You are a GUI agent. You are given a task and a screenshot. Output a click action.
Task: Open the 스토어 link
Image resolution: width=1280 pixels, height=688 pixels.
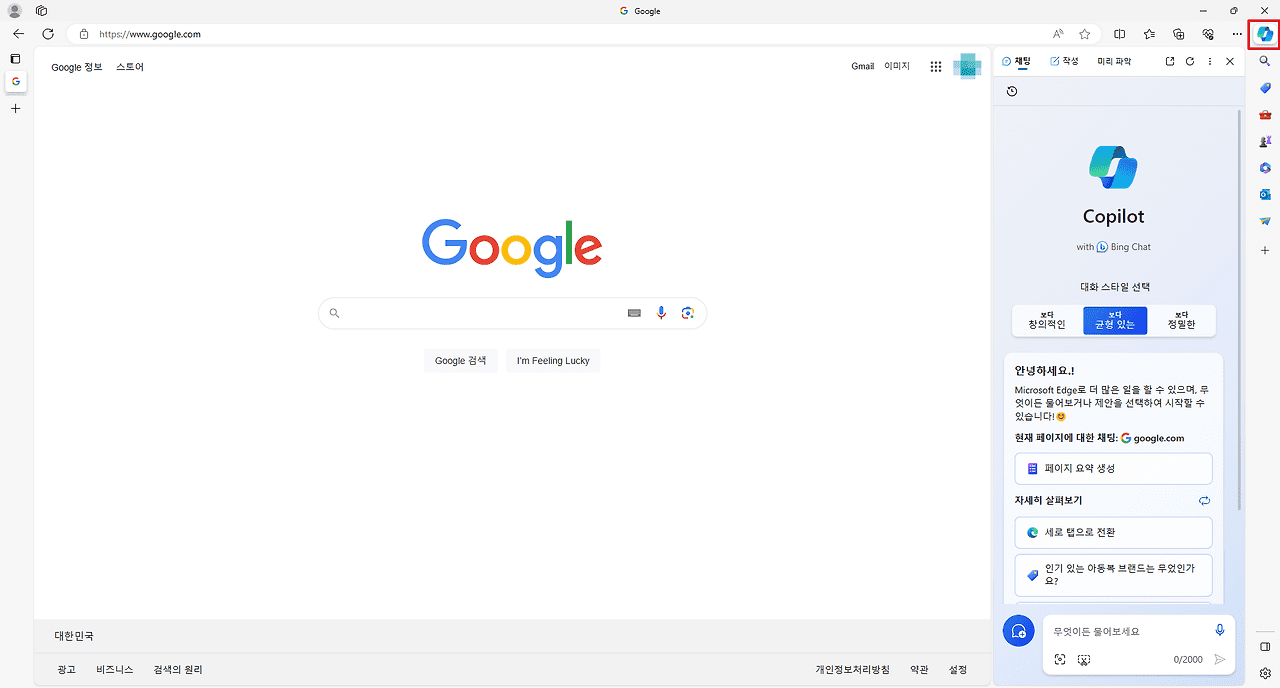130,67
